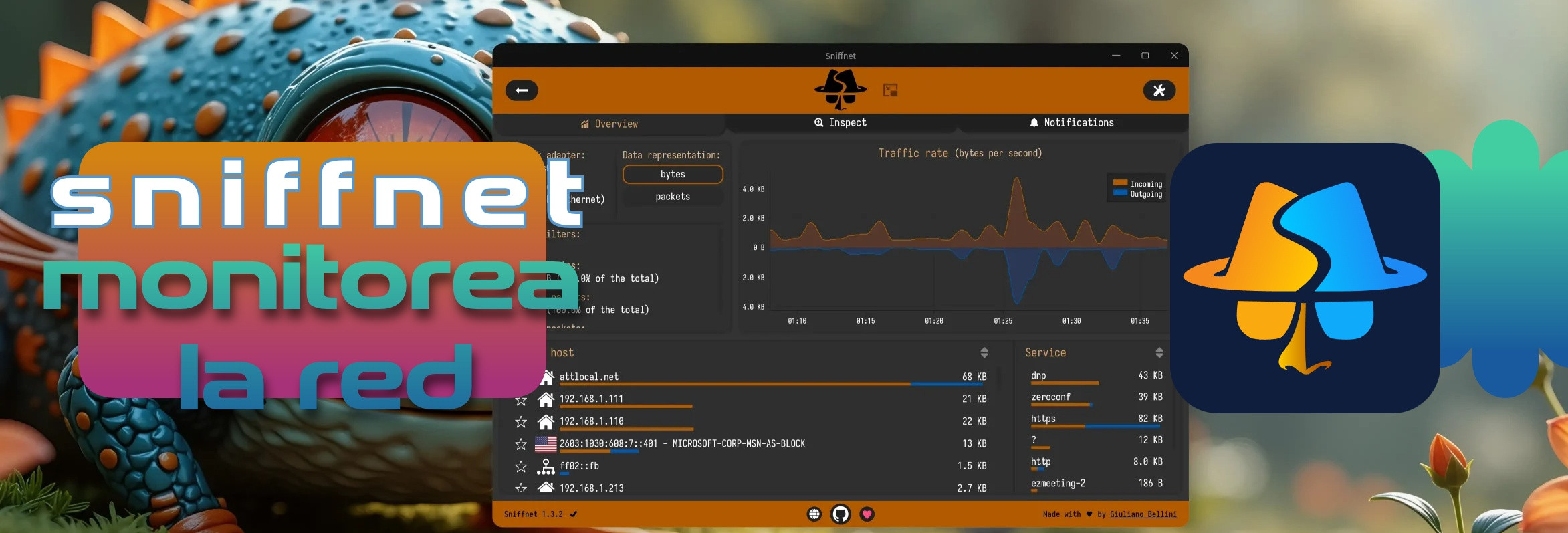Select bytes data representation

click(673, 174)
